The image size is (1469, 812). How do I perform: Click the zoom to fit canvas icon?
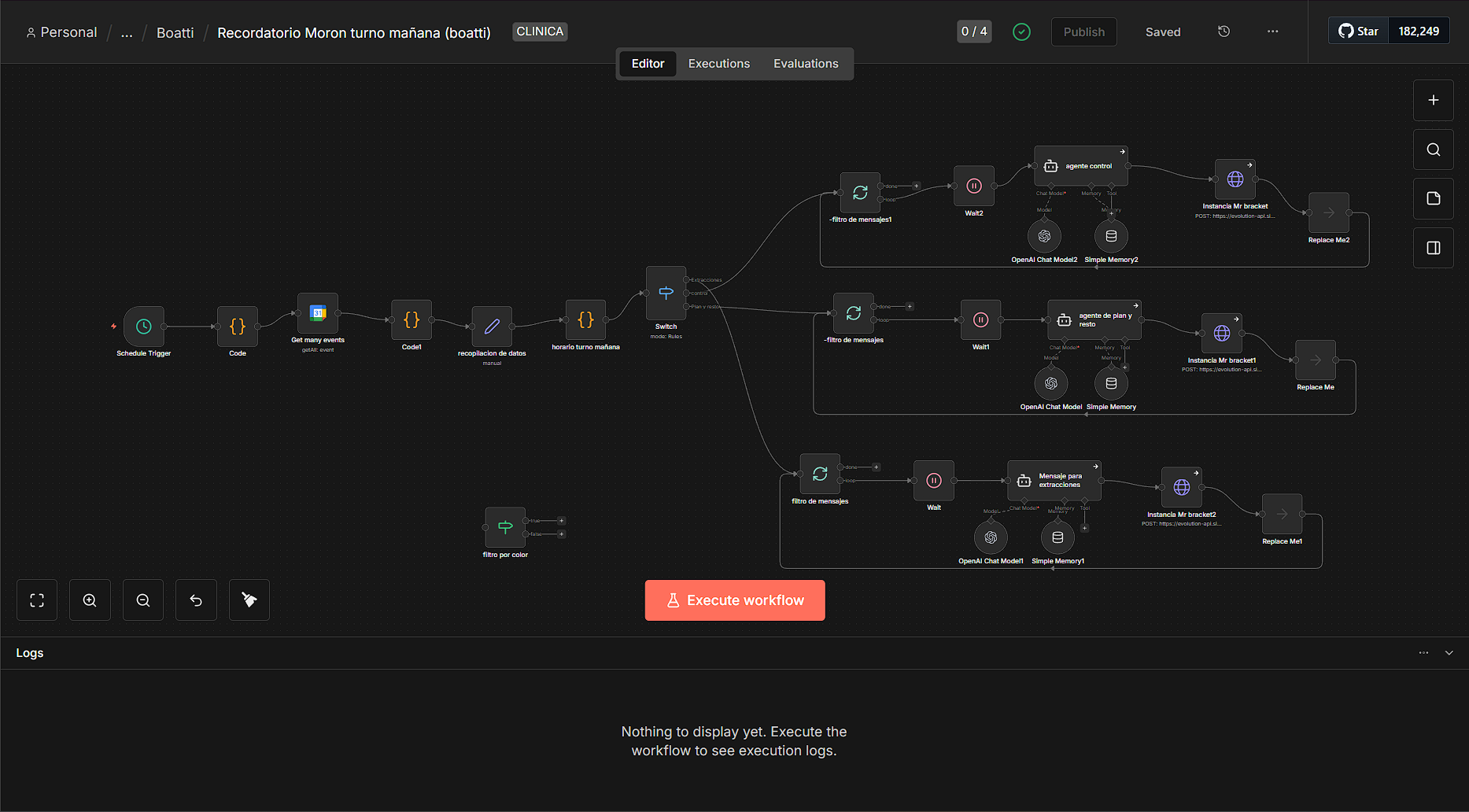37,600
